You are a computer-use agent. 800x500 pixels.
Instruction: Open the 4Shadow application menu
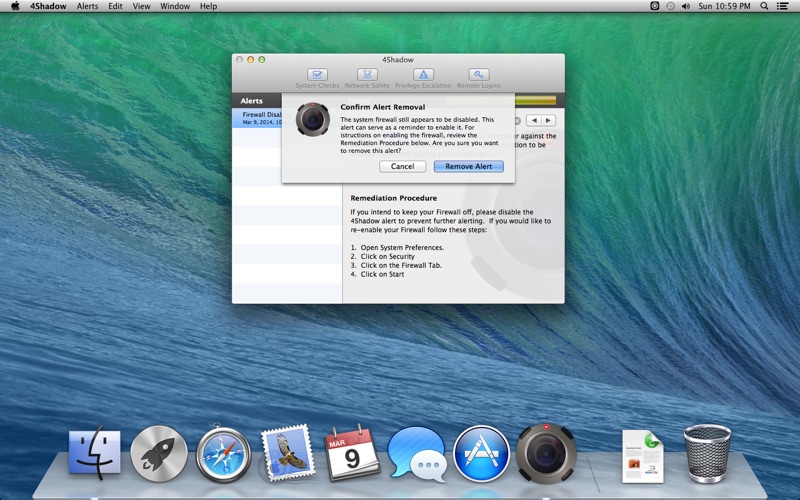[48, 6]
